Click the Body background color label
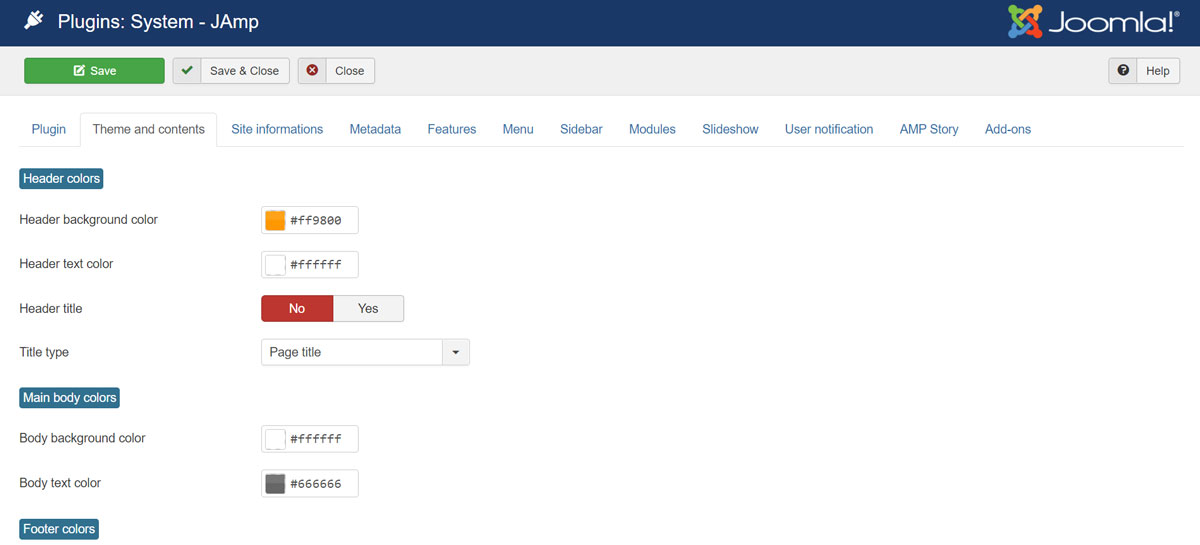The height and width of the screenshot is (545, 1200). [83, 438]
